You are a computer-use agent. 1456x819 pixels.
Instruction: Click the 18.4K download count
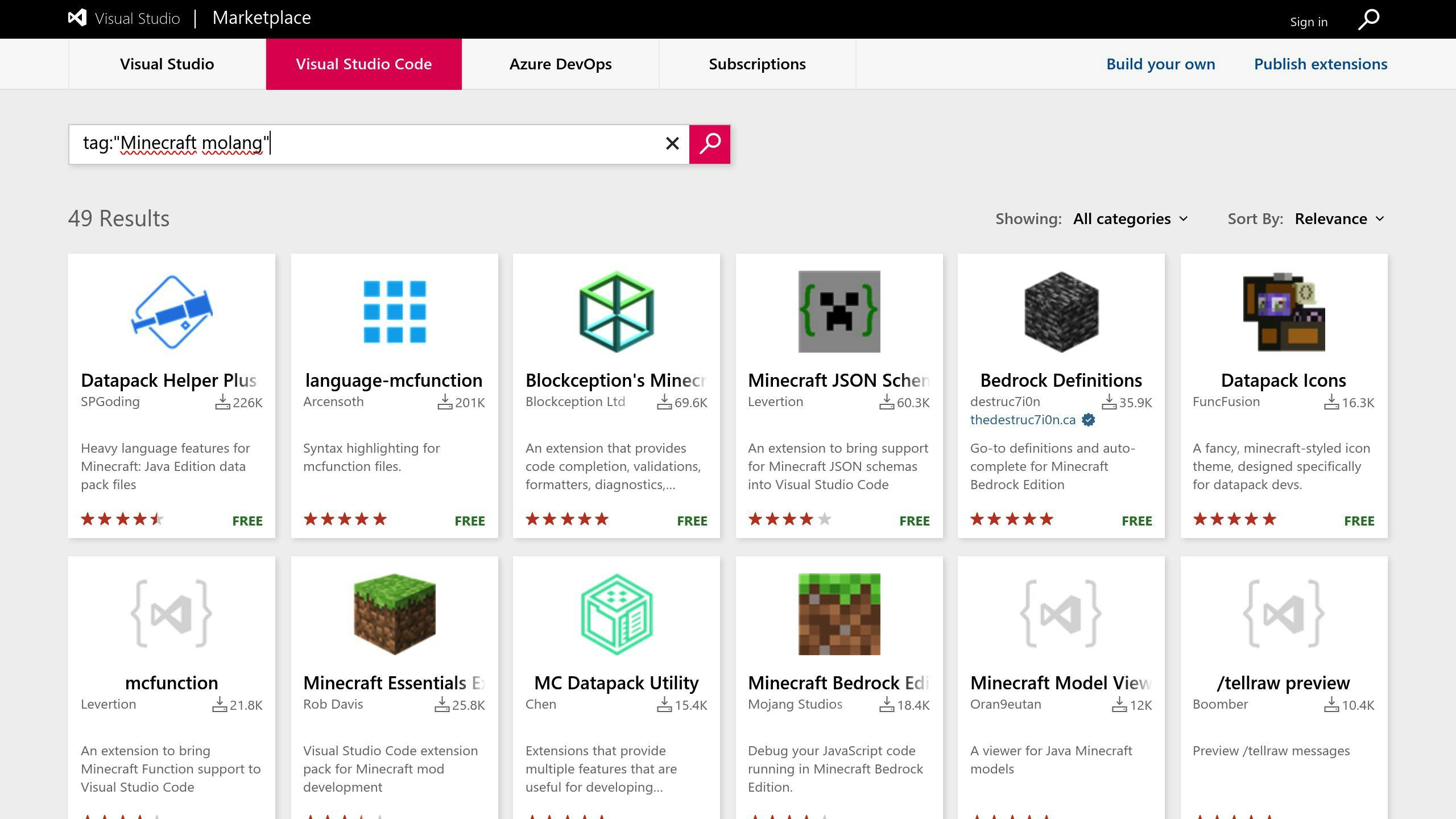[x=913, y=705]
